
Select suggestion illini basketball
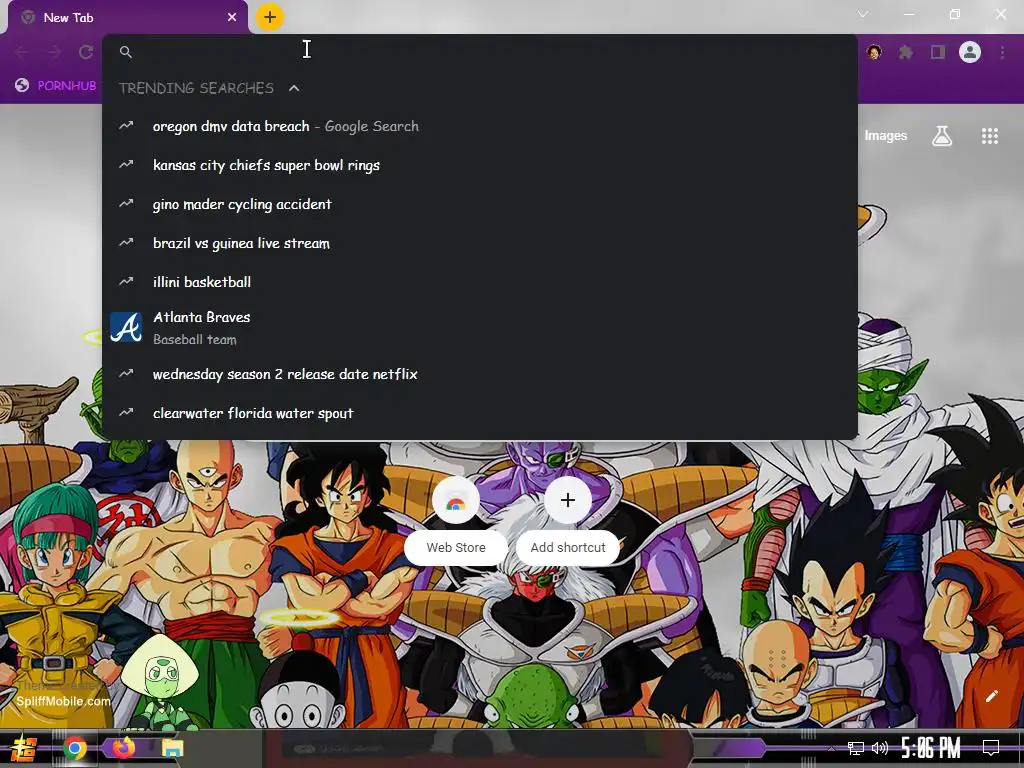tap(479, 282)
